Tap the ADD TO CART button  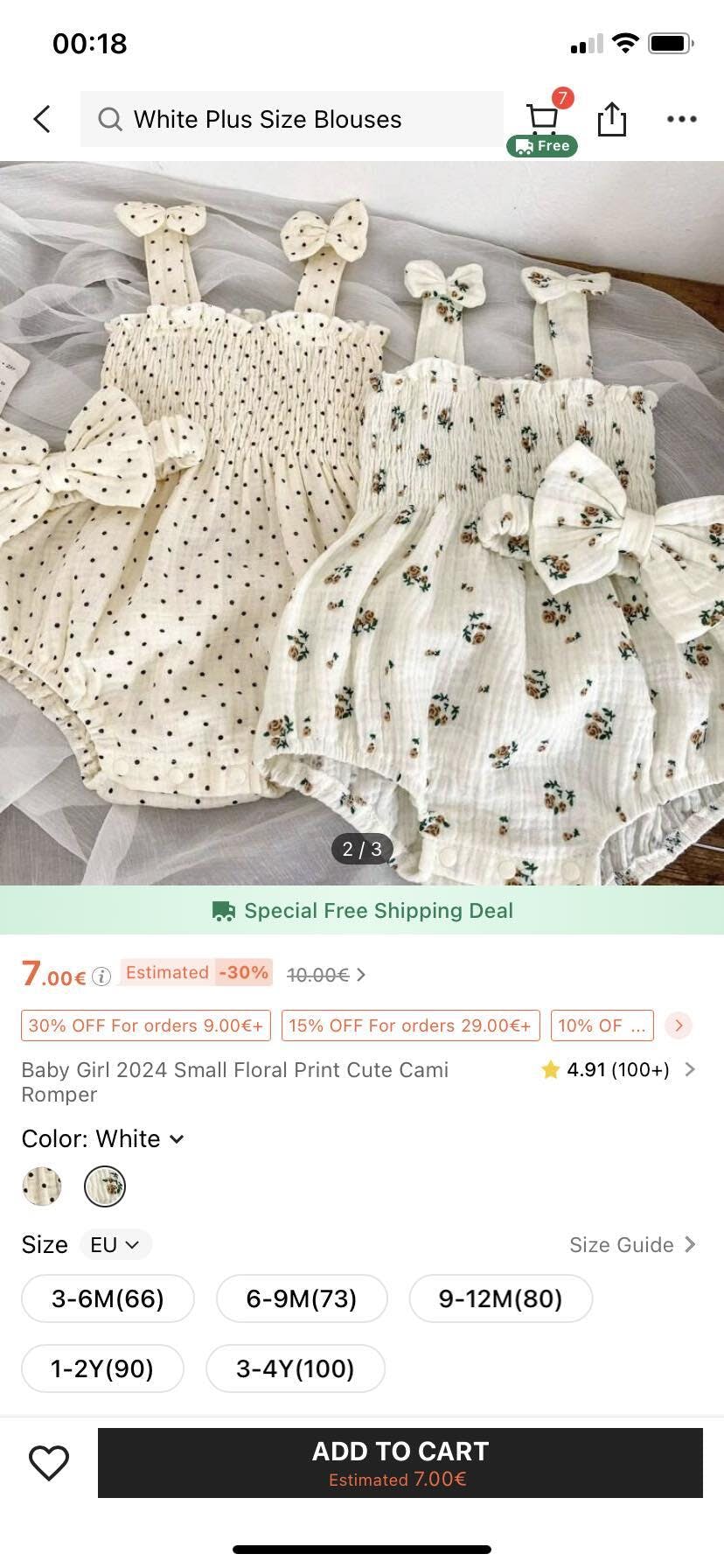(400, 1463)
